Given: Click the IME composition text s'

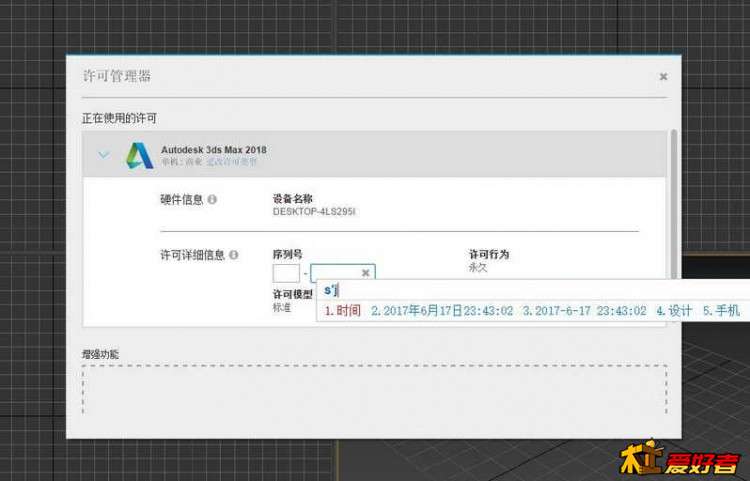Looking at the screenshot, I should (x=331, y=290).
